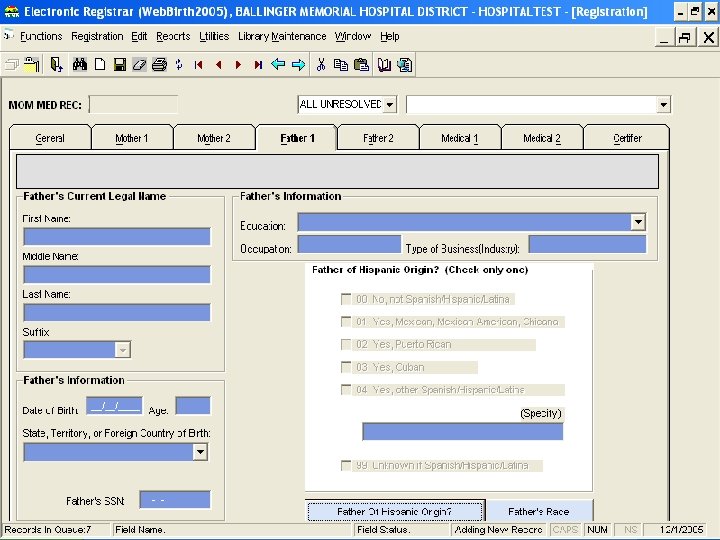Viewport: 720px width, 540px height.
Task: Go to first record
Action: pos(198,65)
